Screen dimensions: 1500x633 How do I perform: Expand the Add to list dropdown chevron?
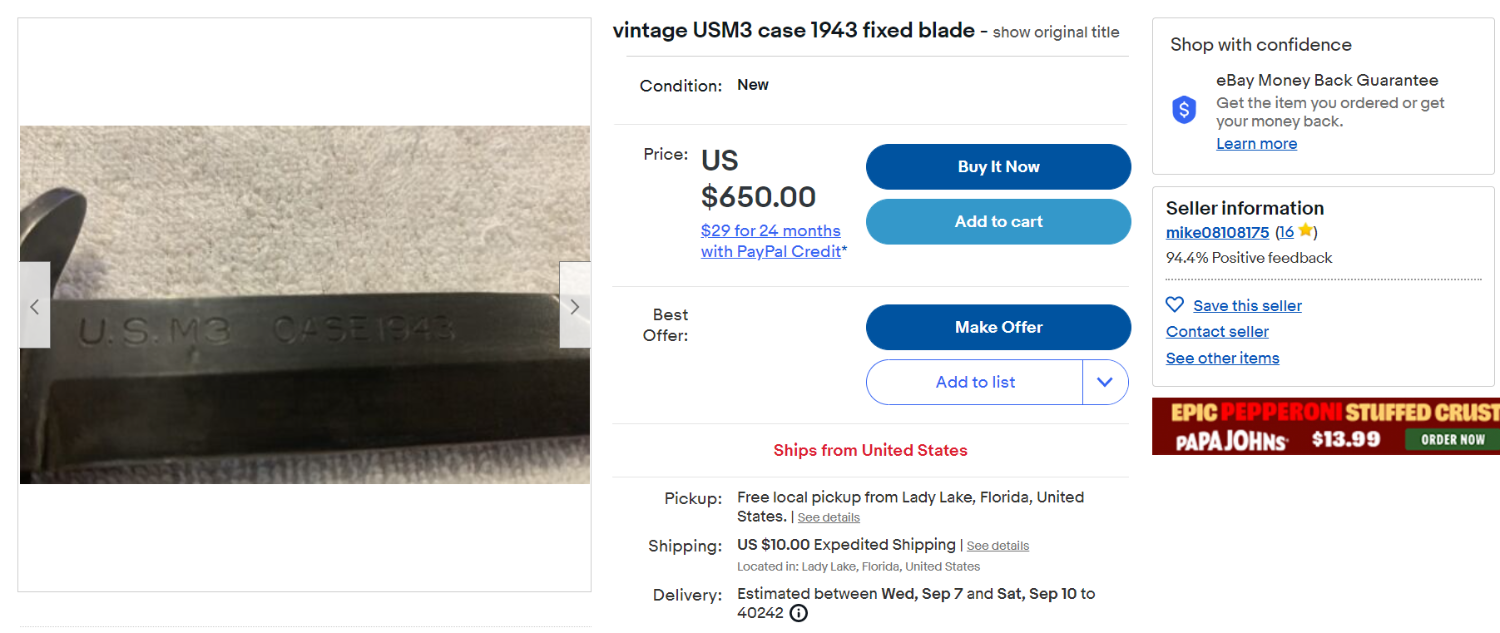[1106, 382]
